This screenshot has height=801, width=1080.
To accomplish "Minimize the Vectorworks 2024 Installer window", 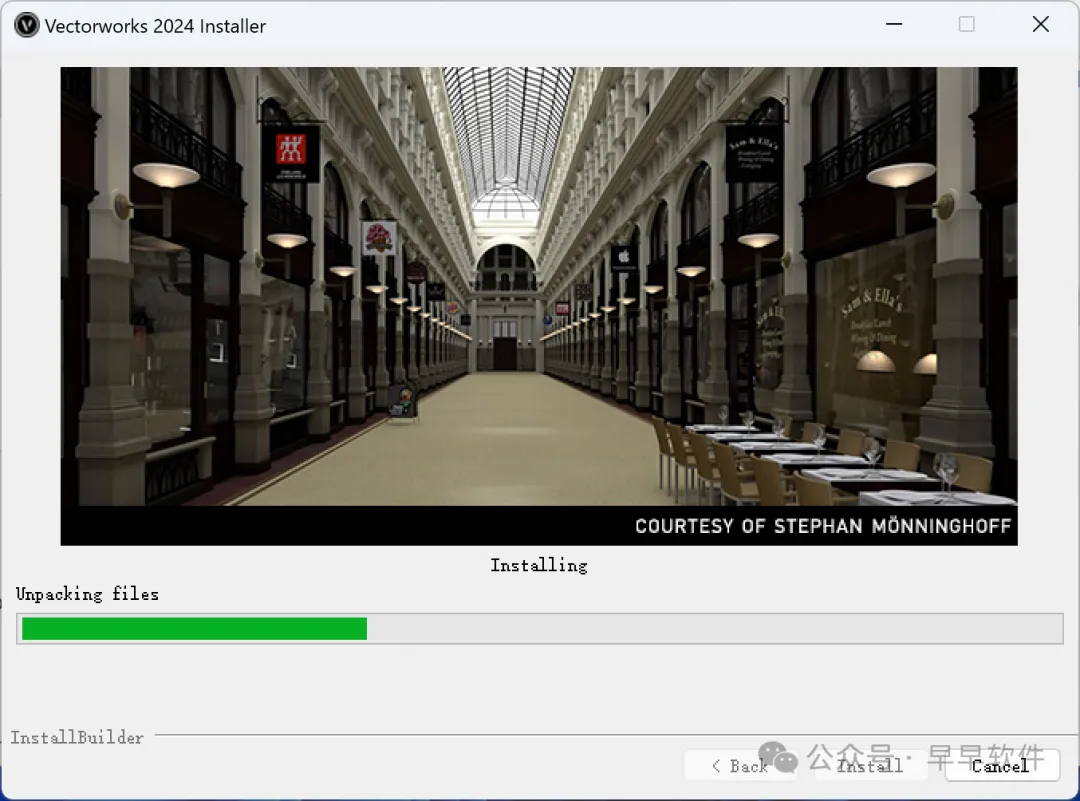I will pyautogui.click(x=894, y=24).
